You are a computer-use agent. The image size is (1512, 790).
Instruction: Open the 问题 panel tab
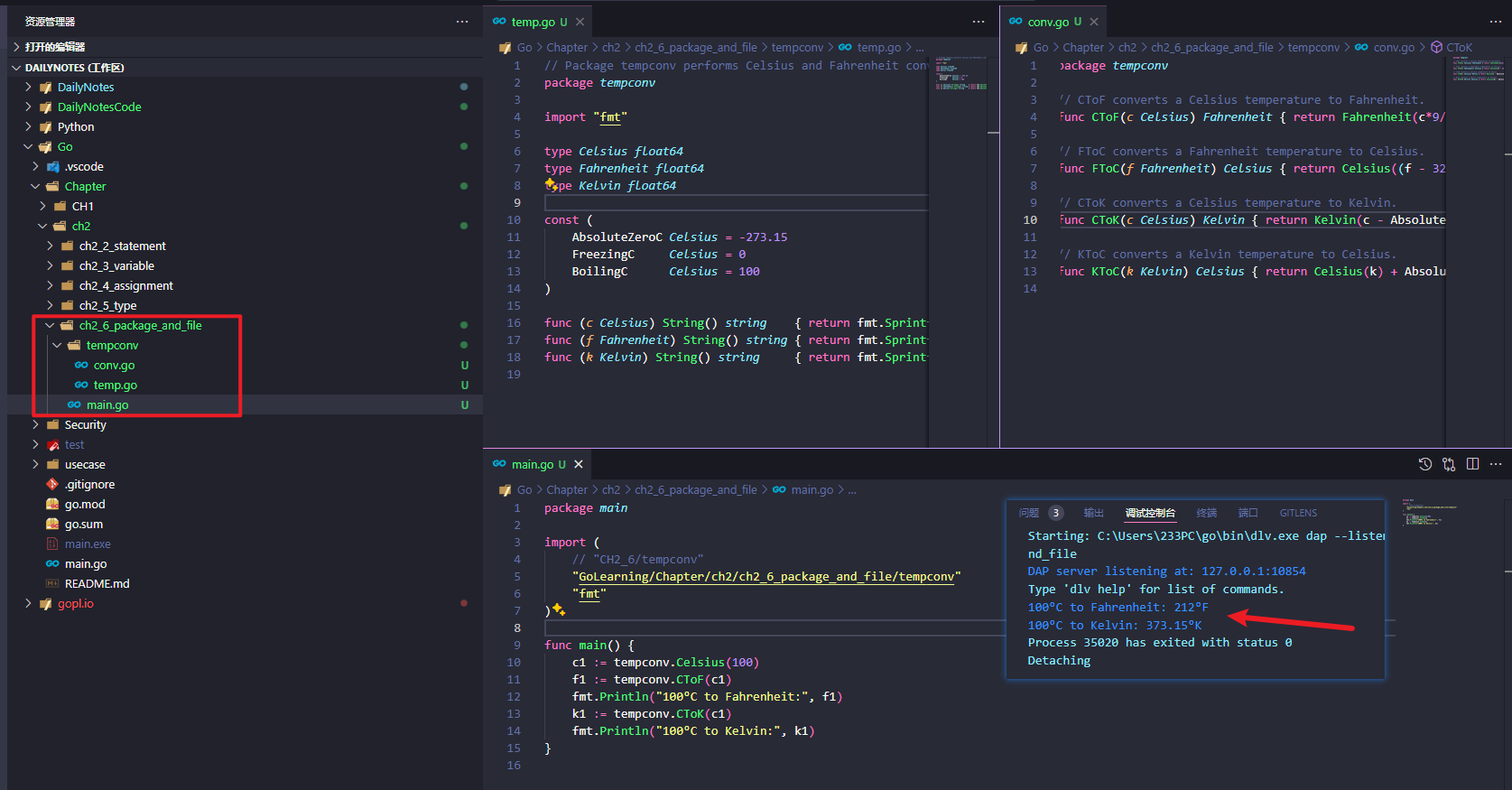click(x=1029, y=513)
